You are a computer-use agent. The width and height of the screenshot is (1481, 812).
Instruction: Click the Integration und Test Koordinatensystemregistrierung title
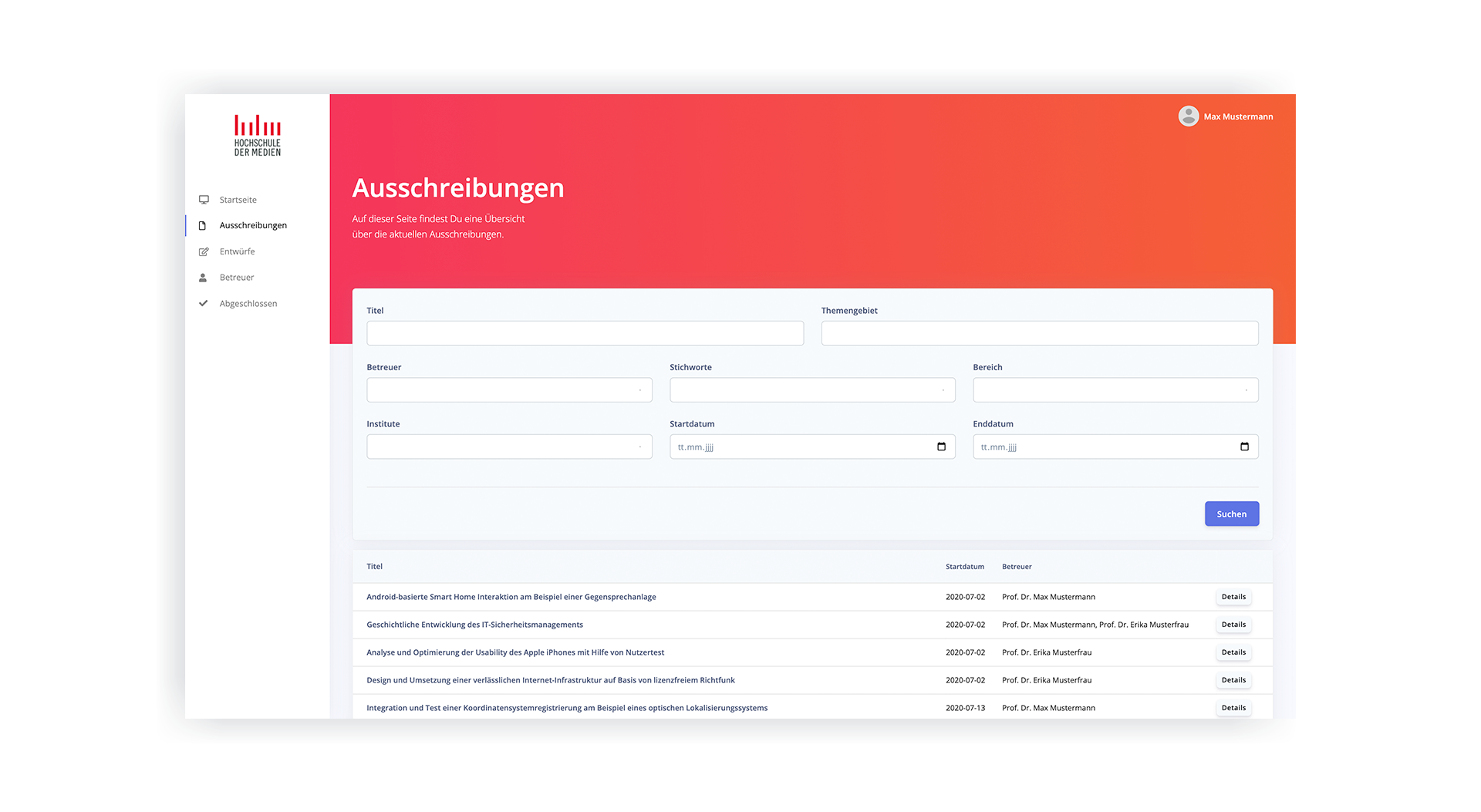[x=567, y=709]
